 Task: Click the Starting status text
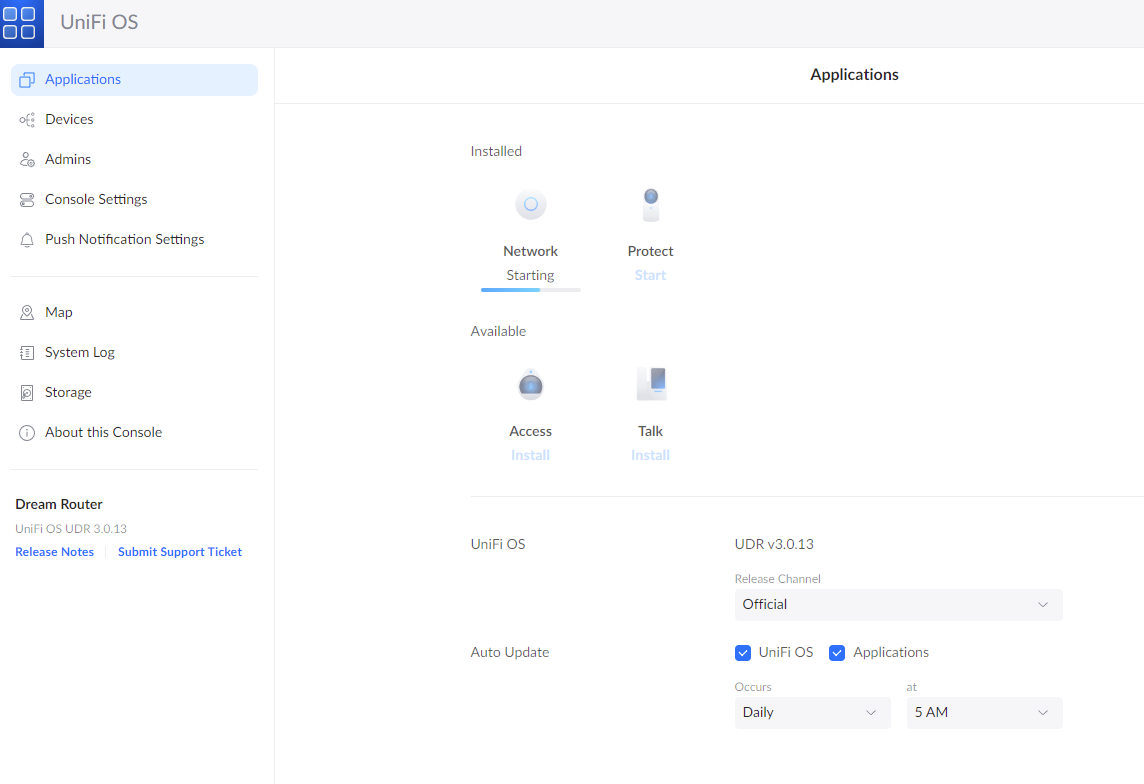[x=530, y=276]
